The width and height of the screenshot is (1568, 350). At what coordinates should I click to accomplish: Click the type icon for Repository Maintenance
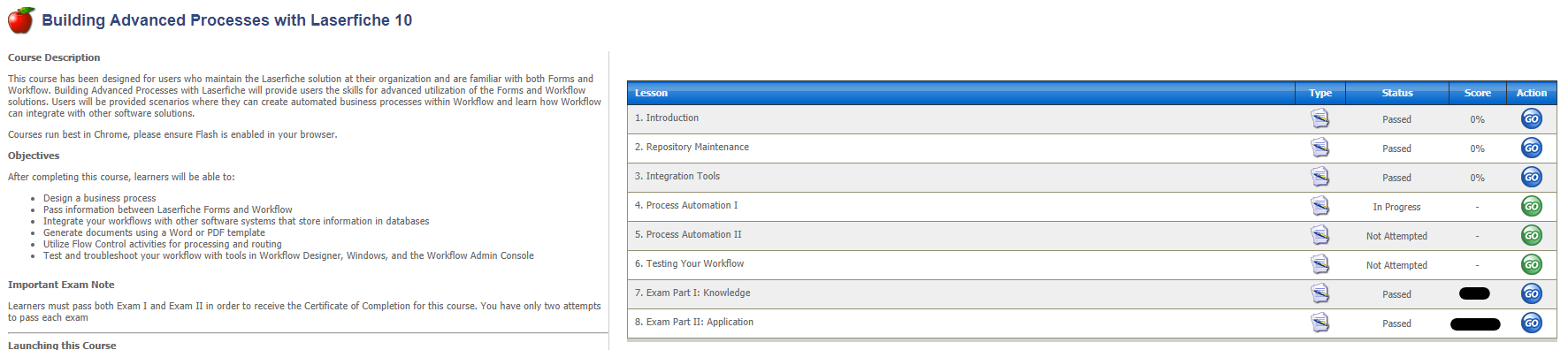[1319, 148]
